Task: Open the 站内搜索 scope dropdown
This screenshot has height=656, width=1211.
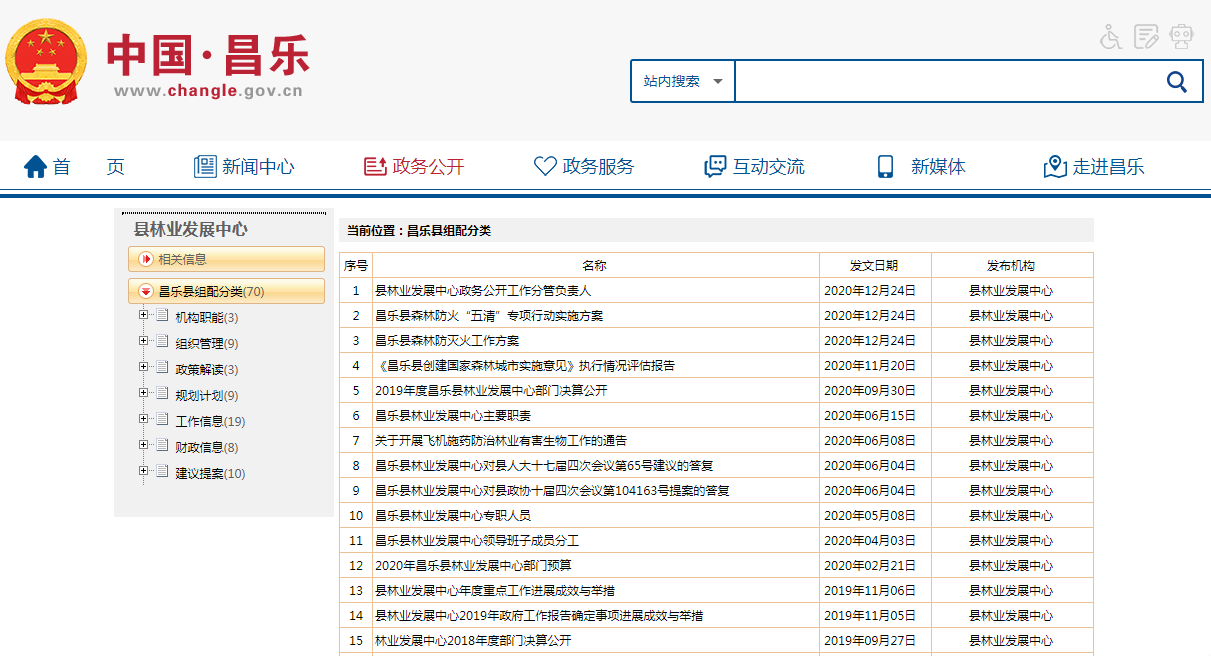Action: pyautogui.click(x=683, y=82)
